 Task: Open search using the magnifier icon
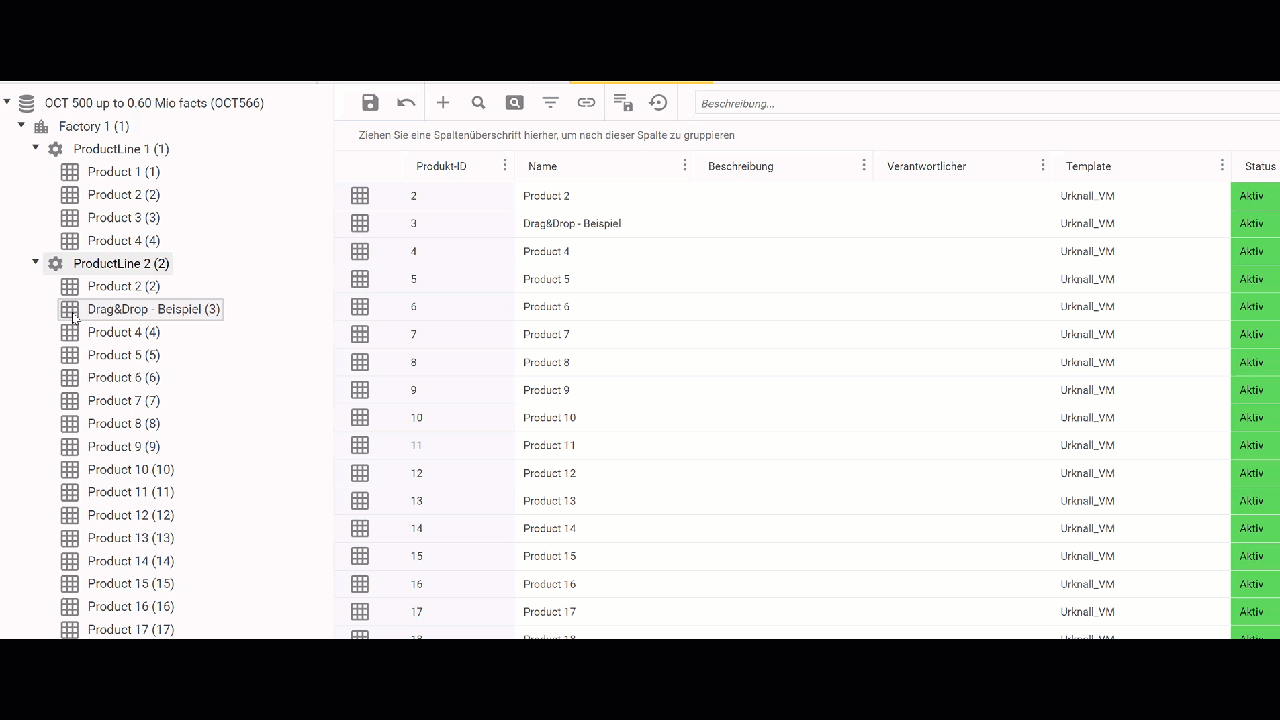[x=478, y=102]
